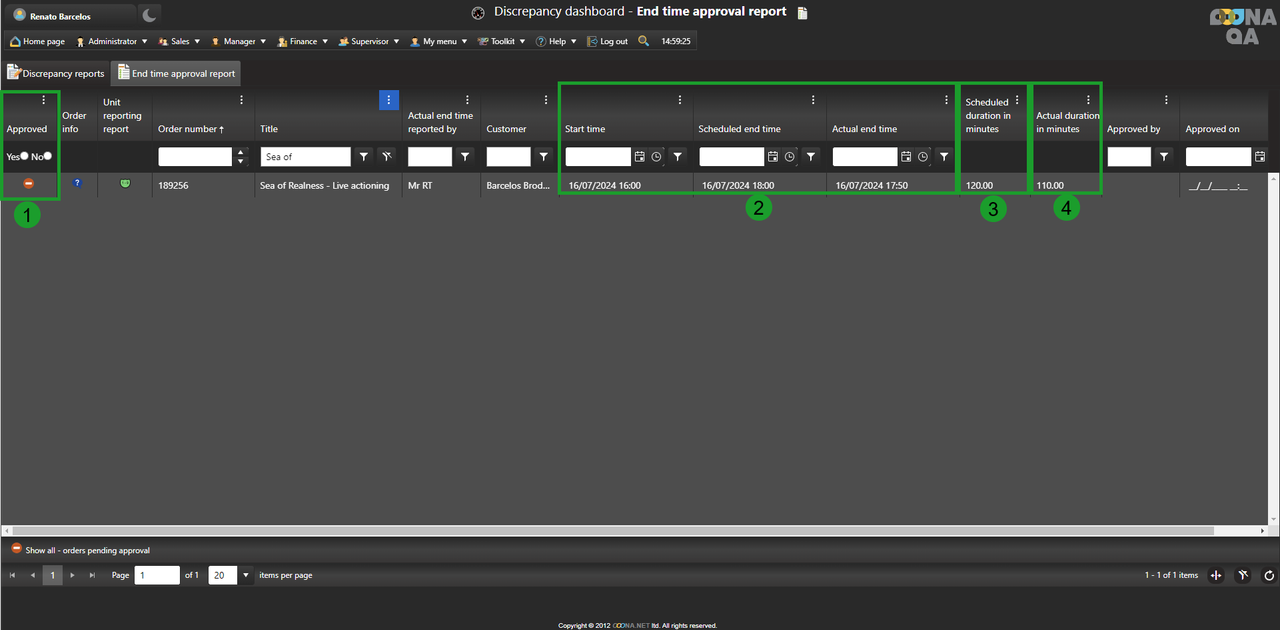This screenshot has width=1280, height=630.
Task: Select the Approved 'Yes' radio button
Action: click(x=24, y=156)
